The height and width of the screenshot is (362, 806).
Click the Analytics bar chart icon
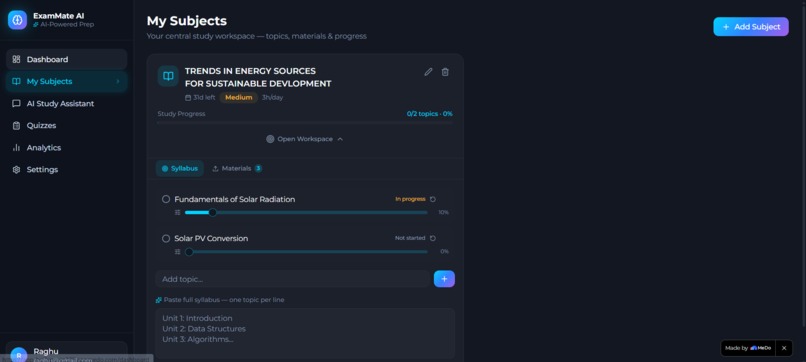coord(16,148)
